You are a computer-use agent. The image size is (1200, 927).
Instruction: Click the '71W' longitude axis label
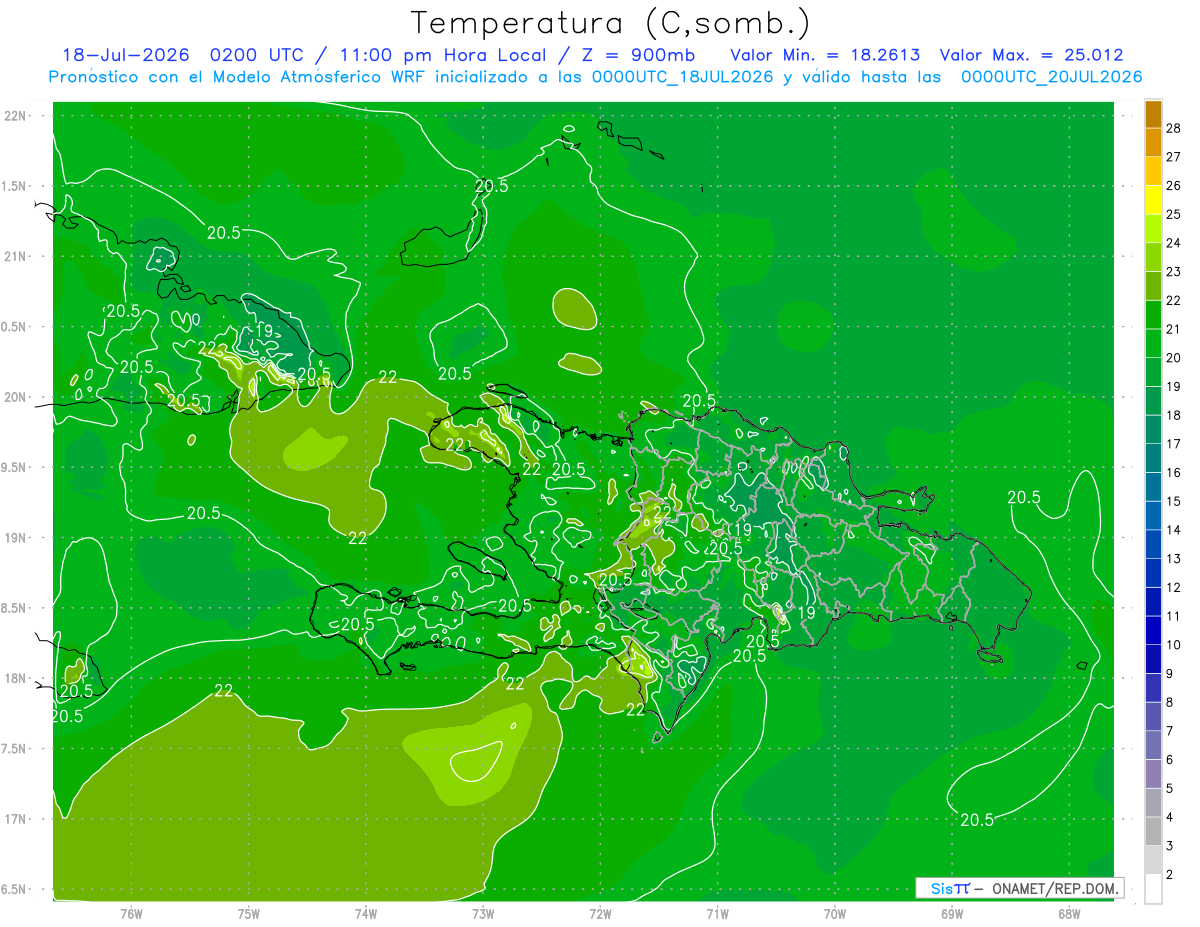click(x=717, y=914)
